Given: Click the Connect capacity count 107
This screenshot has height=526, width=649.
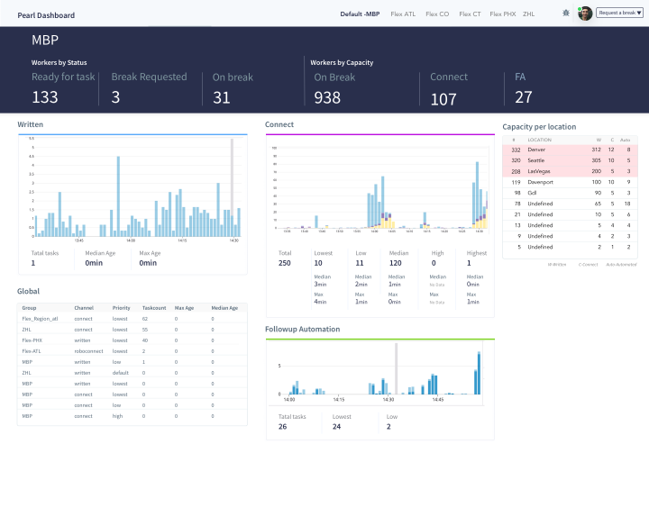Looking at the screenshot, I should point(443,99).
